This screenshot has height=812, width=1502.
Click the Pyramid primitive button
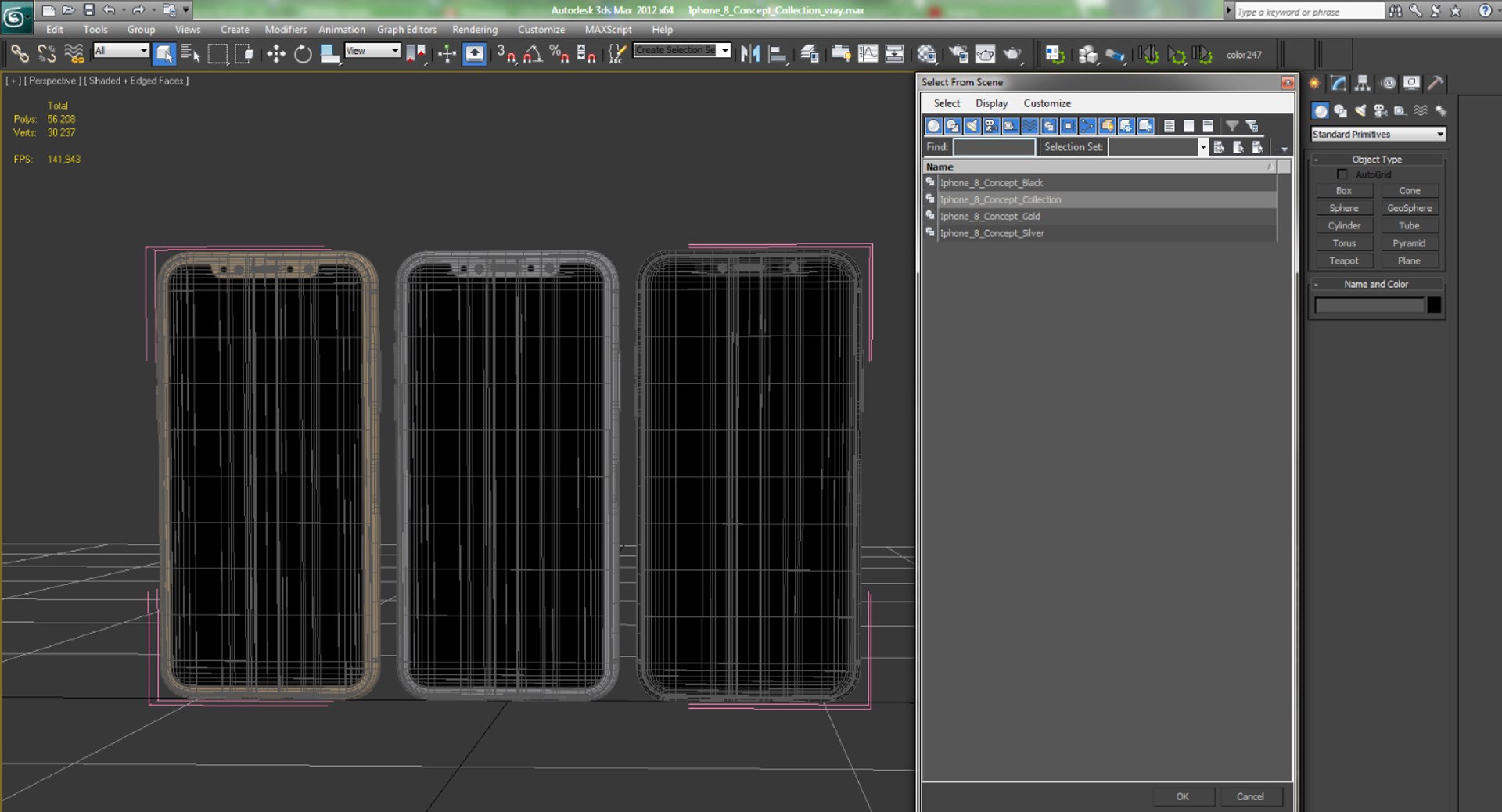tap(1409, 243)
